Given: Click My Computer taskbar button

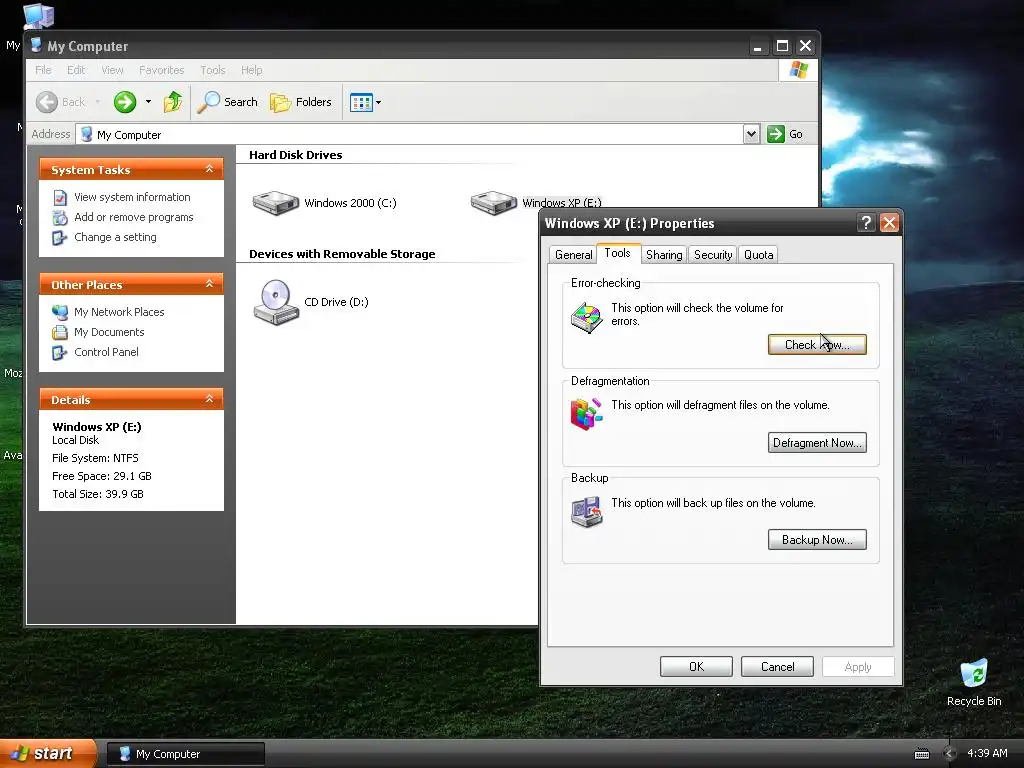Looking at the screenshot, I should coord(185,754).
